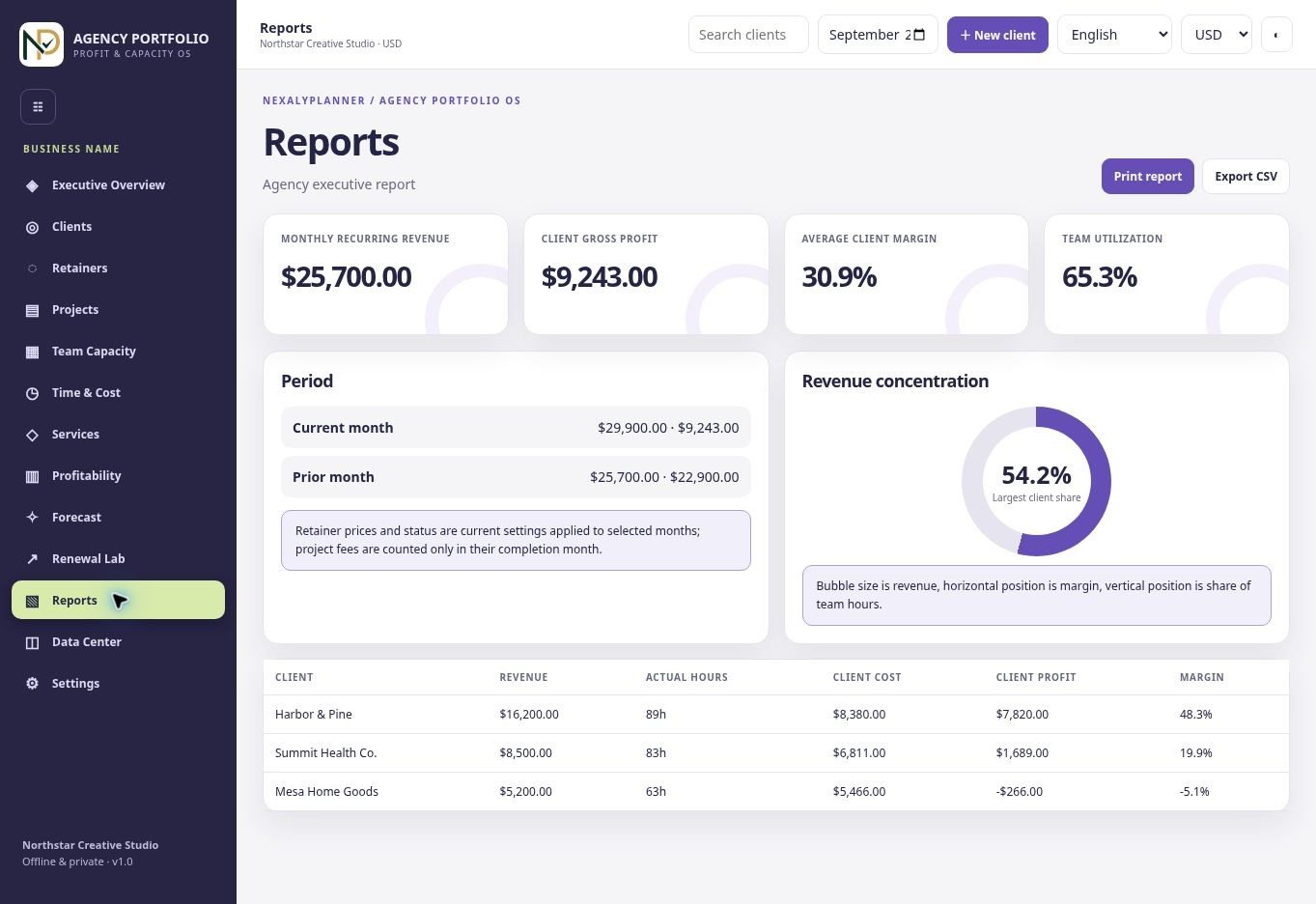The height and width of the screenshot is (904, 1316).
Task: Click Print report button
Action: (x=1147, y=176)
